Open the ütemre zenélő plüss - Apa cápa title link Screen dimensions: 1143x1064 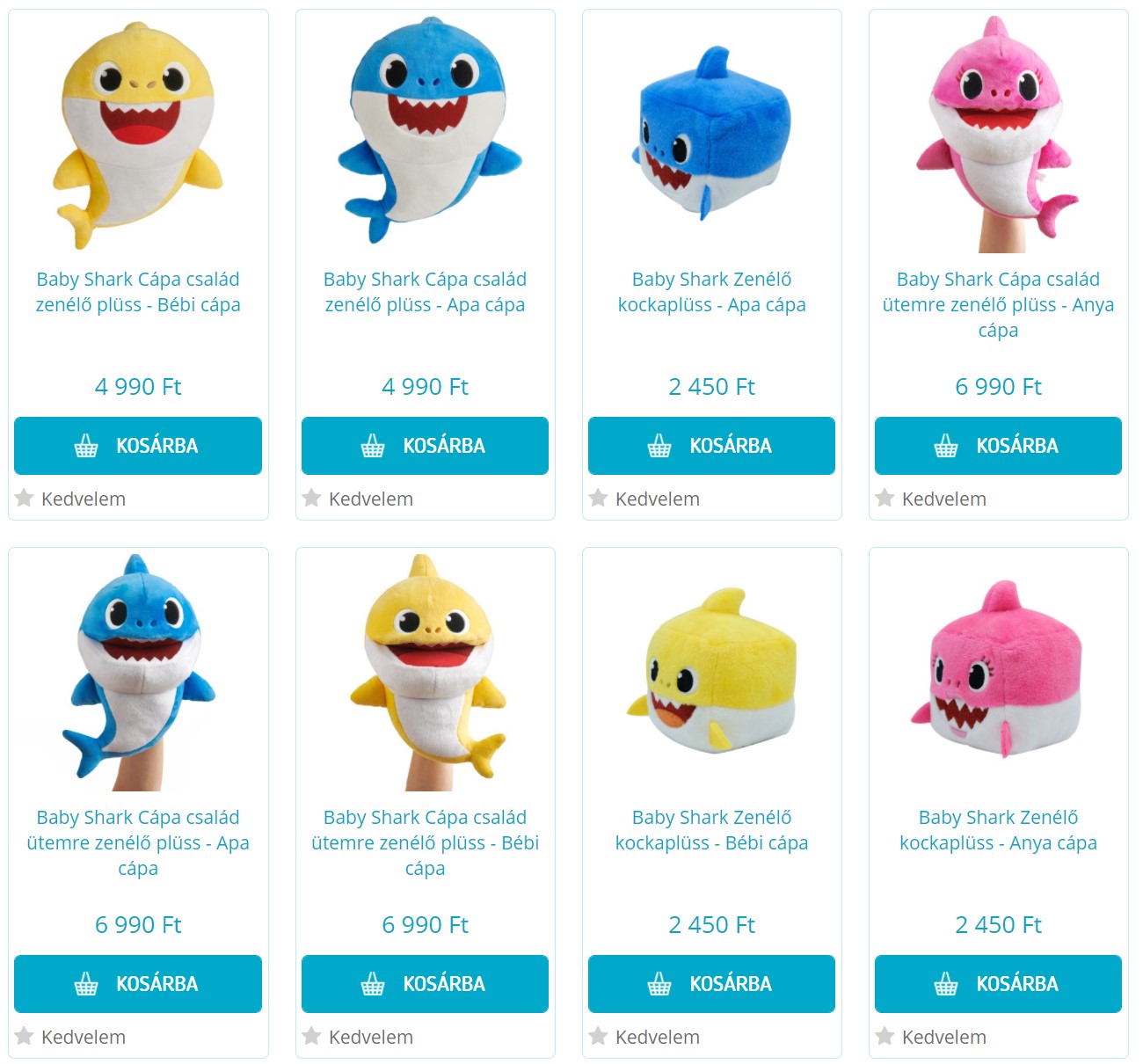[x=138, y=842]
